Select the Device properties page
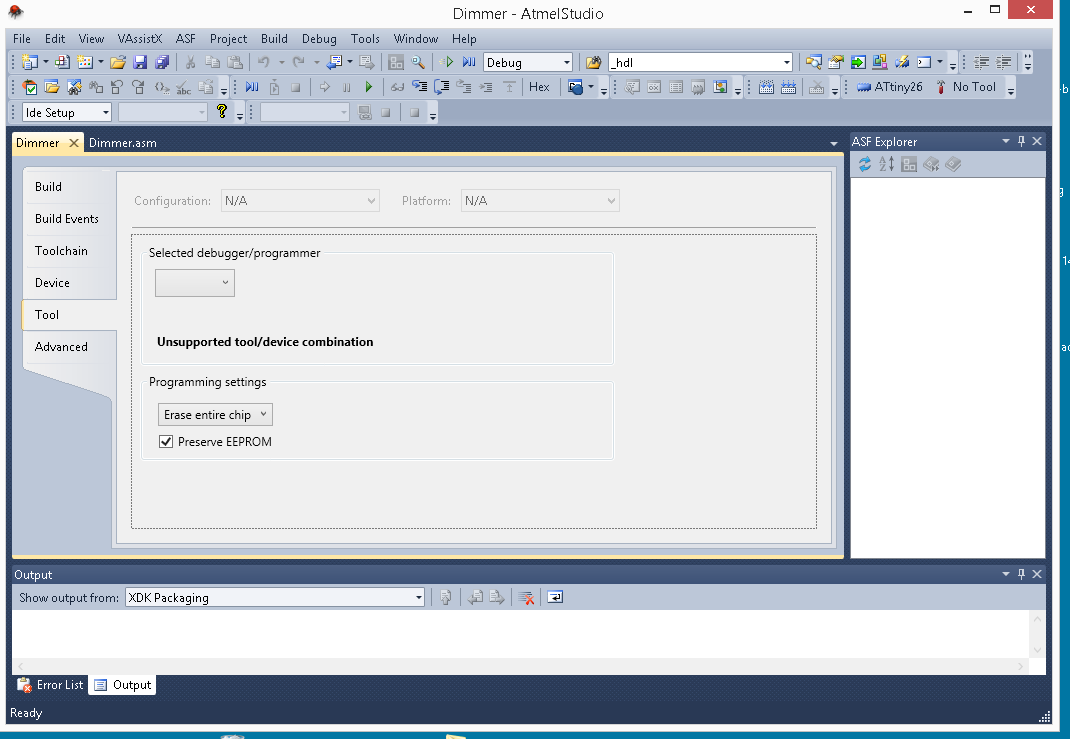Screen dimensions: 1070x739 [53, 282]
